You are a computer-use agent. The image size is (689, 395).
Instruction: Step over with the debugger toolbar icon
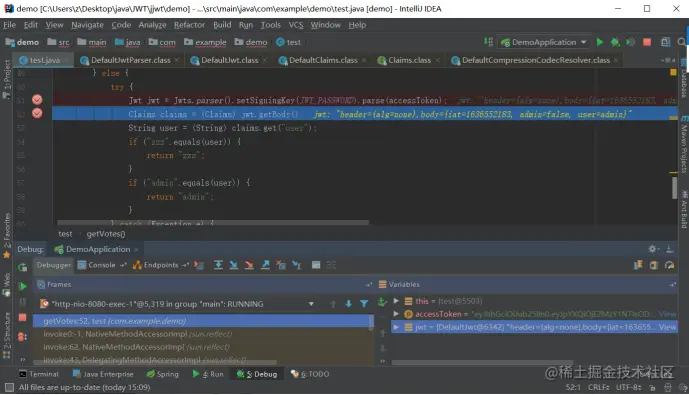pos(218,265)
